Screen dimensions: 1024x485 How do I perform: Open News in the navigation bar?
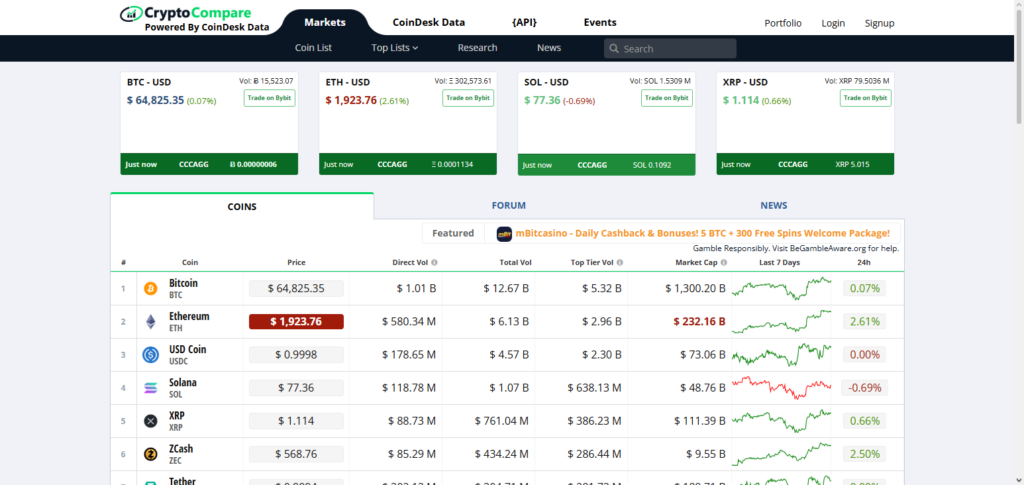tap(549, 48)
